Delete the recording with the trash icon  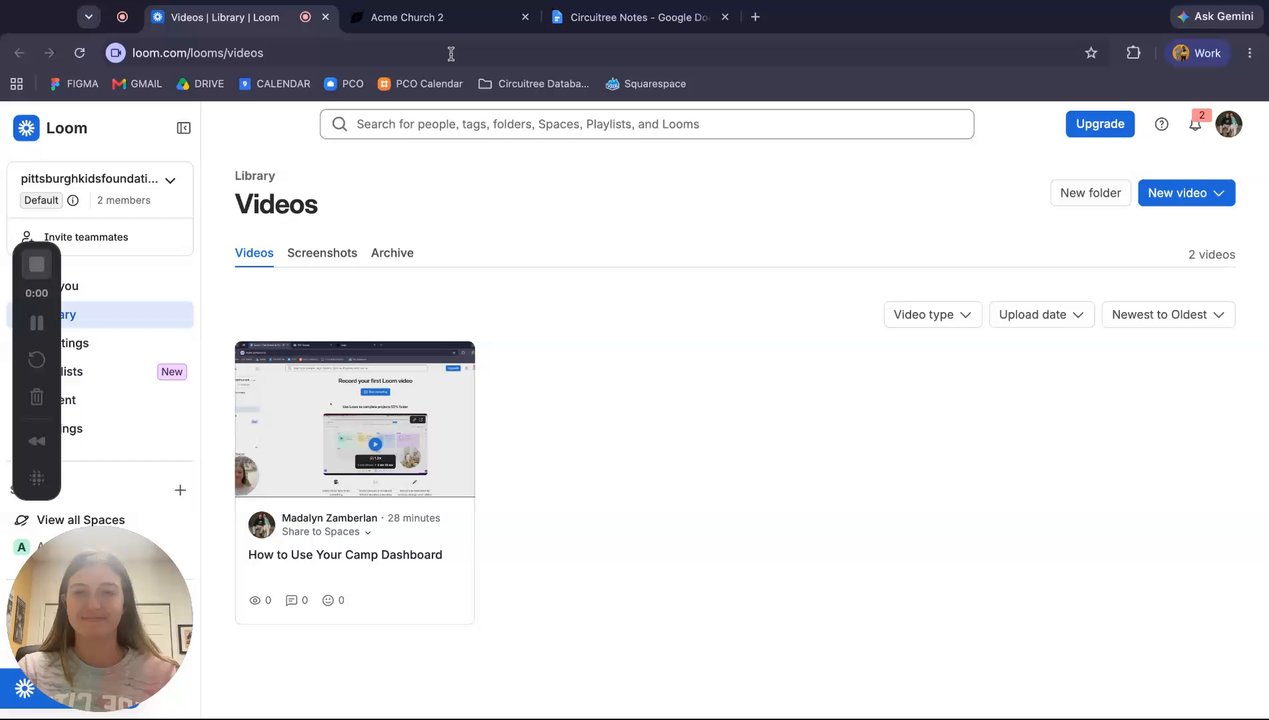(x=37, y=397)
